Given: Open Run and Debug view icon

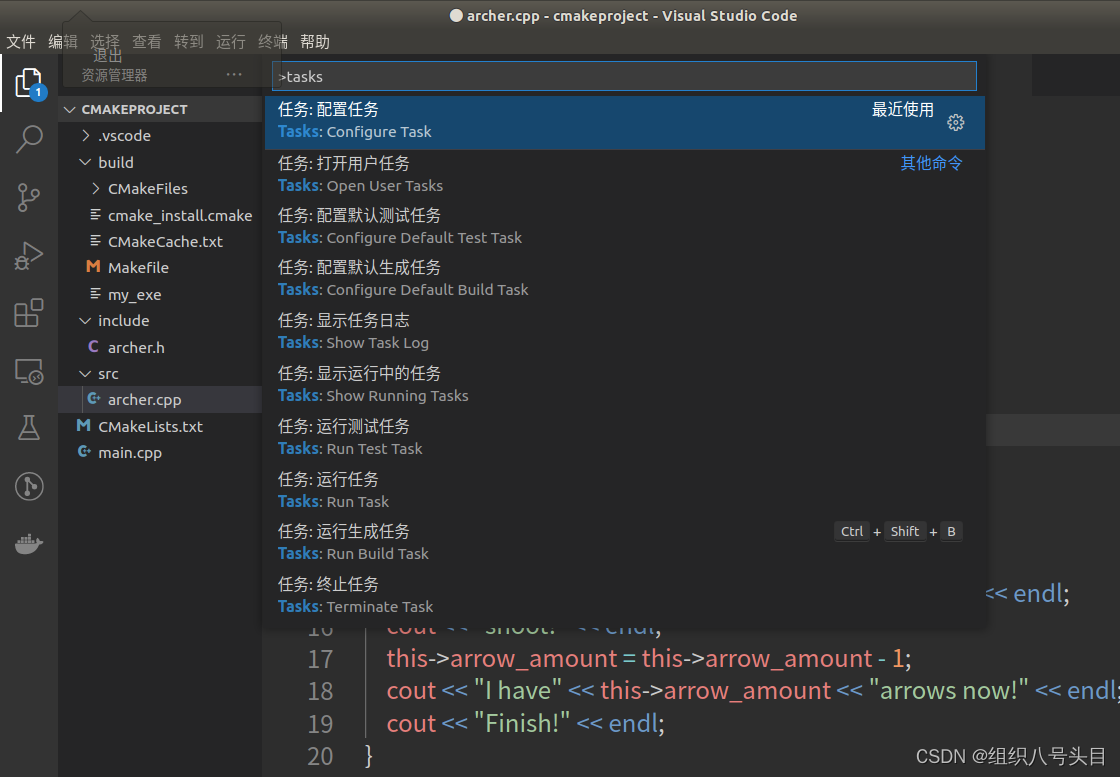Looking at the screenshot, I should 29,255.
